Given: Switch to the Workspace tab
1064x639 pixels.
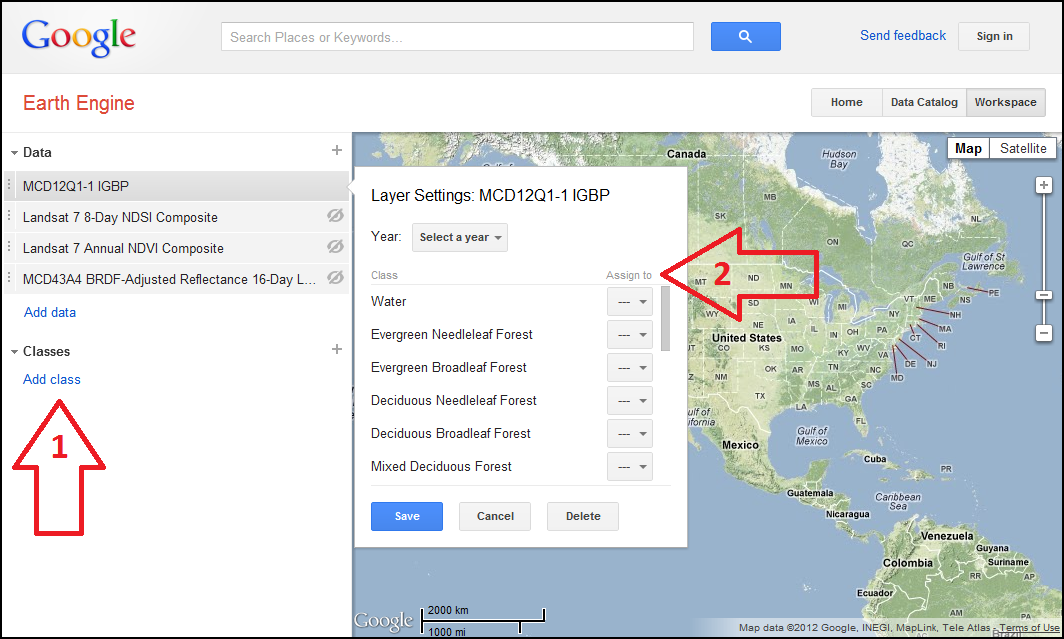Looking at the screenshot, I should pos(1006,102).
